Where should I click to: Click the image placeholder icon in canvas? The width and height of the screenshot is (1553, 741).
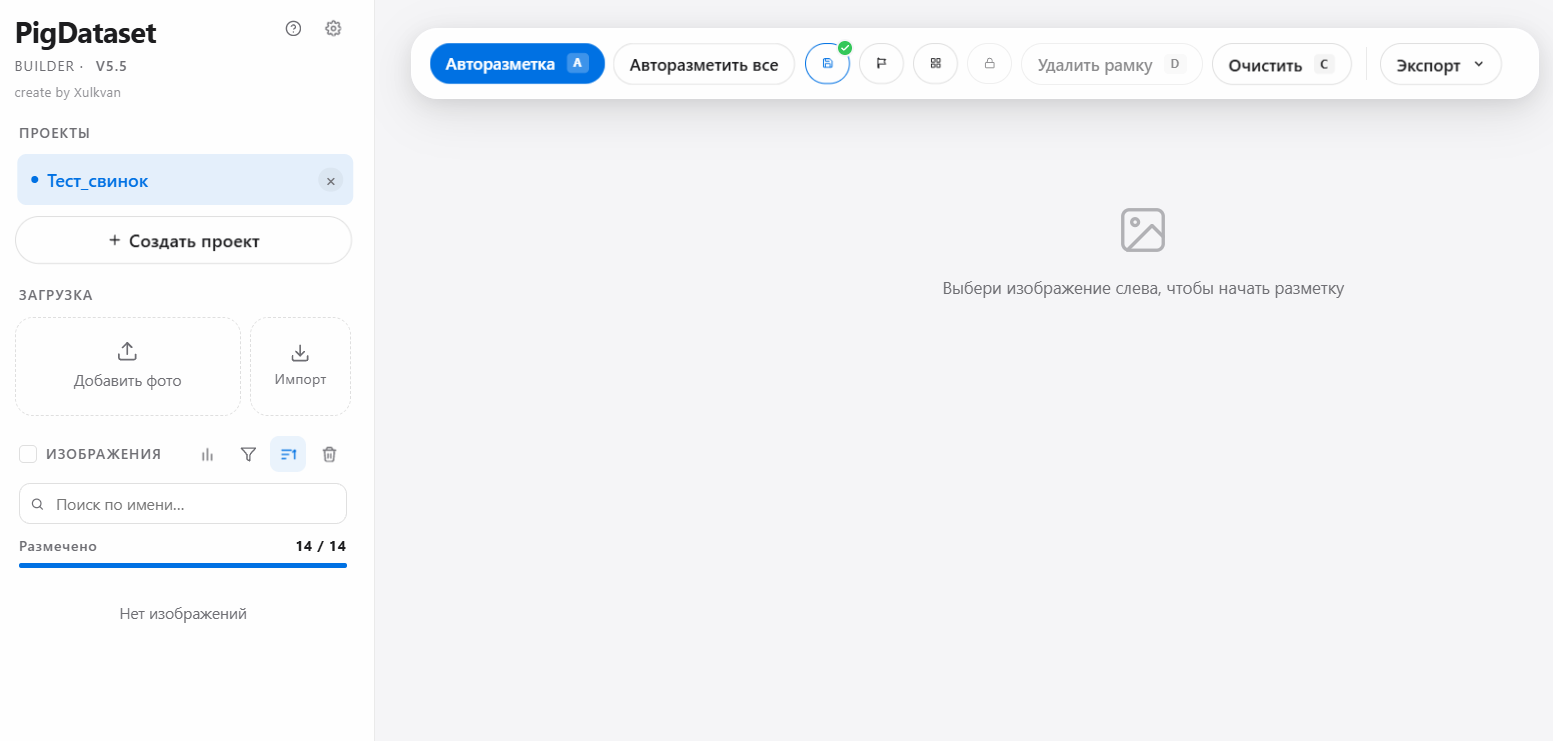coord(1143,230)
